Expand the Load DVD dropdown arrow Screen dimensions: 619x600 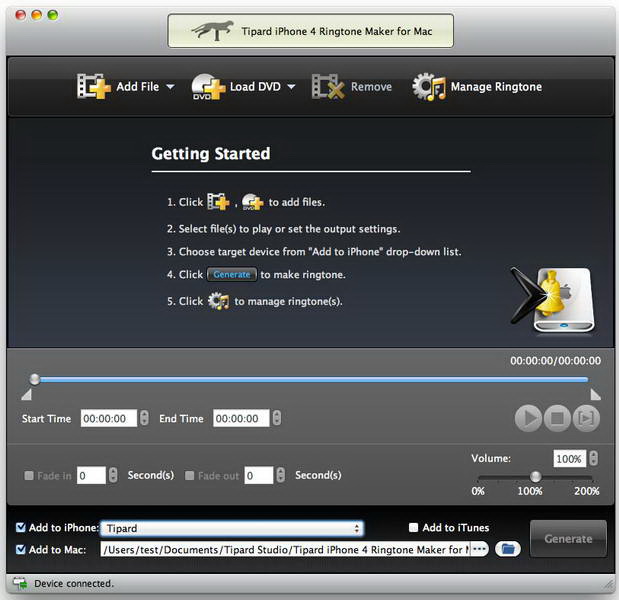point(291,86)
